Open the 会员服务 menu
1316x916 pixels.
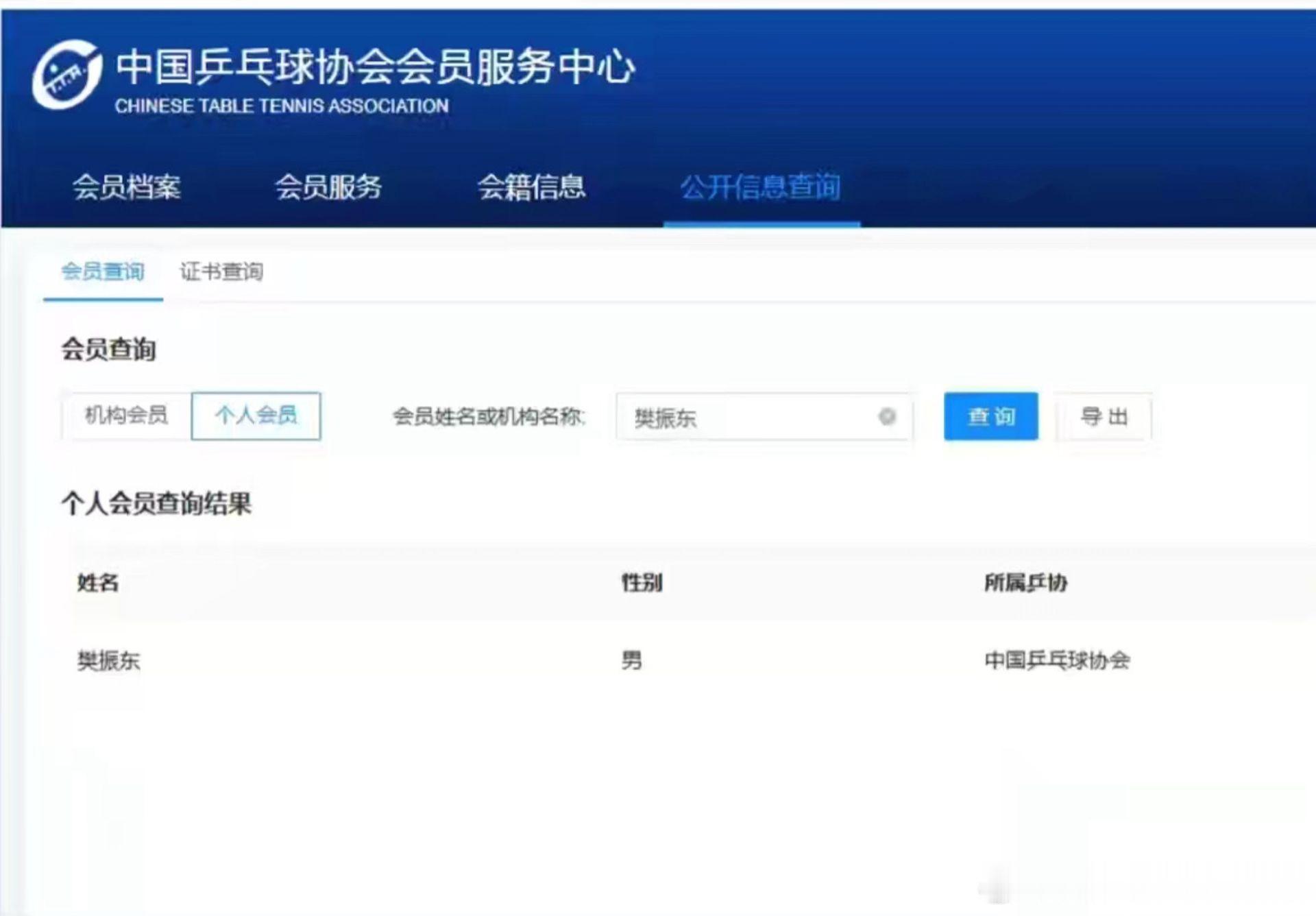[x=328, y=187]
